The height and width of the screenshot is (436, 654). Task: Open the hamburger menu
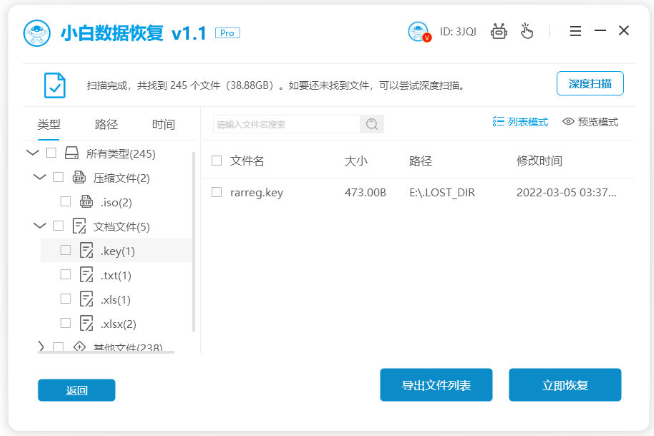pyautogui.click(x=575, y=31)
